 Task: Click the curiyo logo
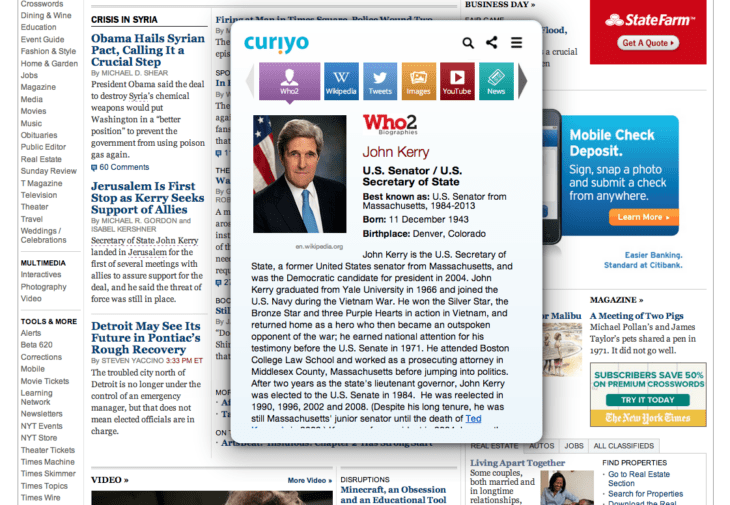tap(276, 43)
